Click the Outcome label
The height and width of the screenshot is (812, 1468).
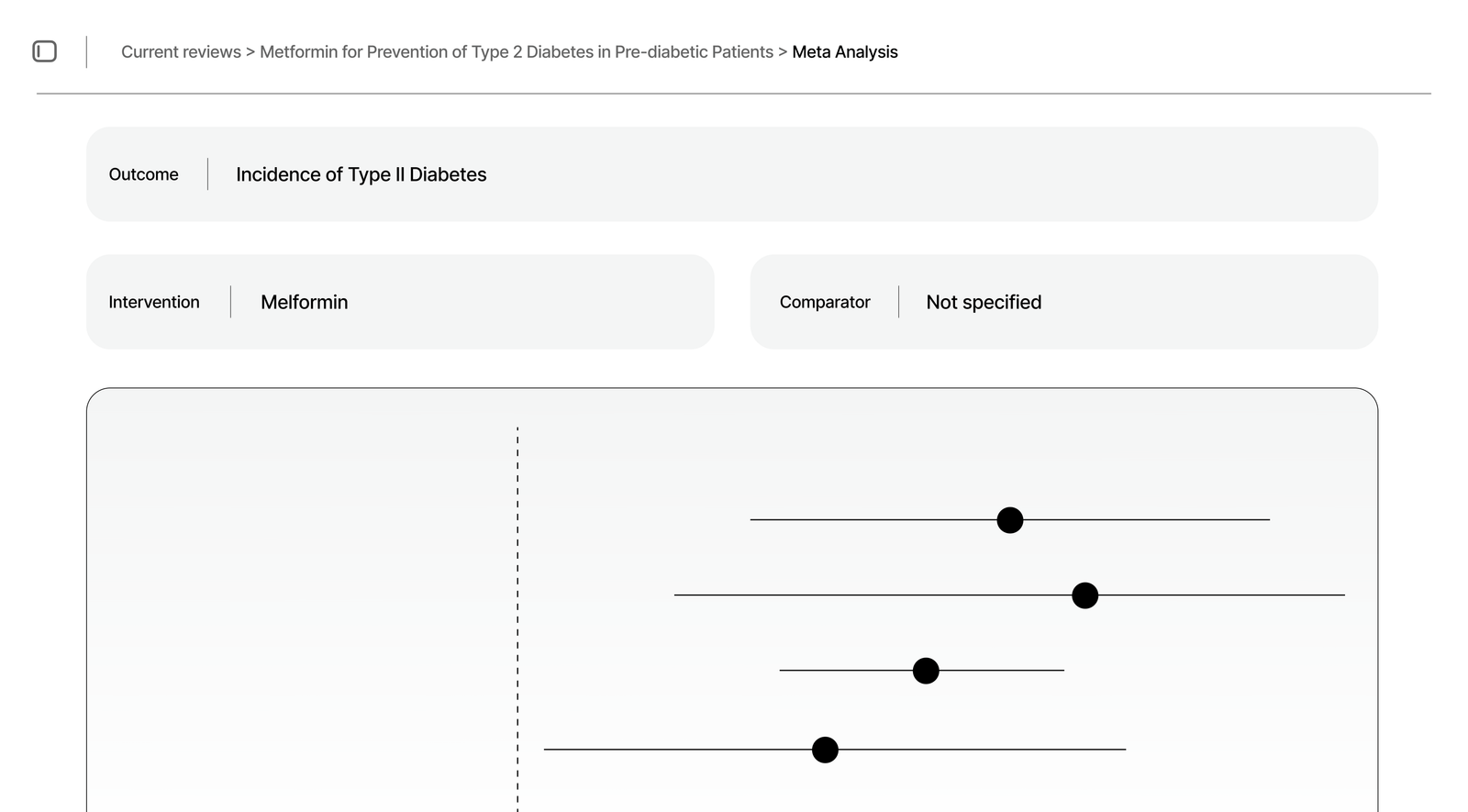143,173
